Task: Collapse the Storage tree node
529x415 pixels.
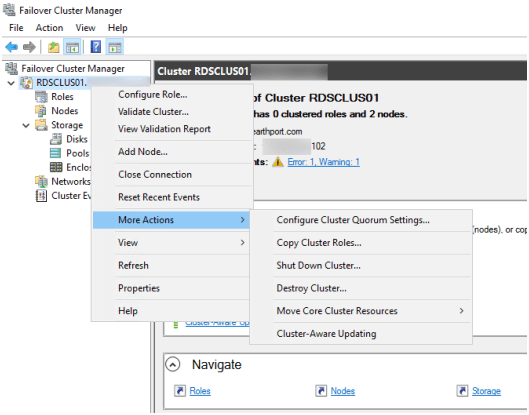Action: pos(26,126)
